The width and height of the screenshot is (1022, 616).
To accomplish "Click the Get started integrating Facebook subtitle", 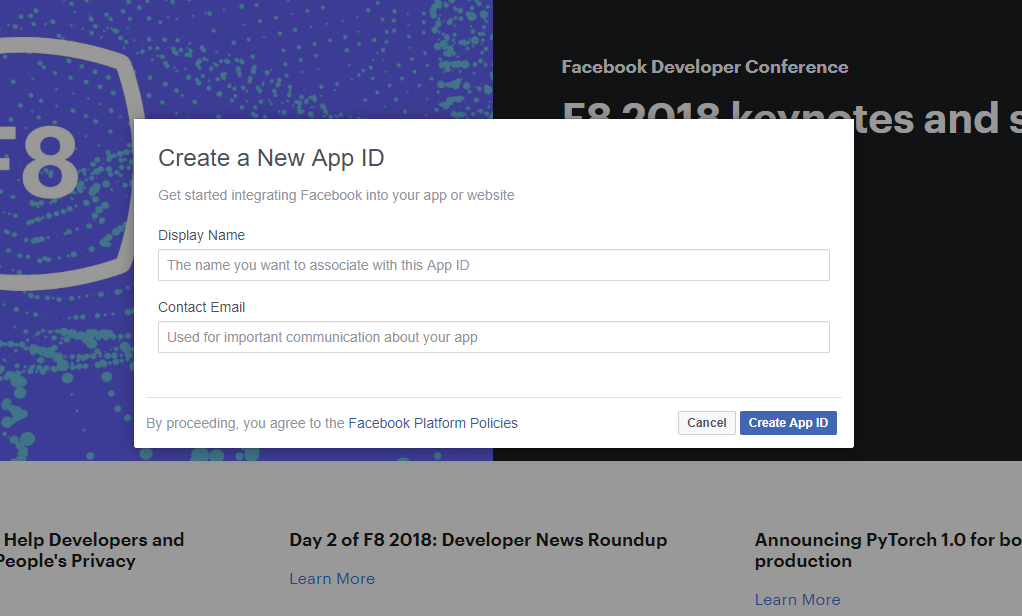I will [x=336, y=195].
